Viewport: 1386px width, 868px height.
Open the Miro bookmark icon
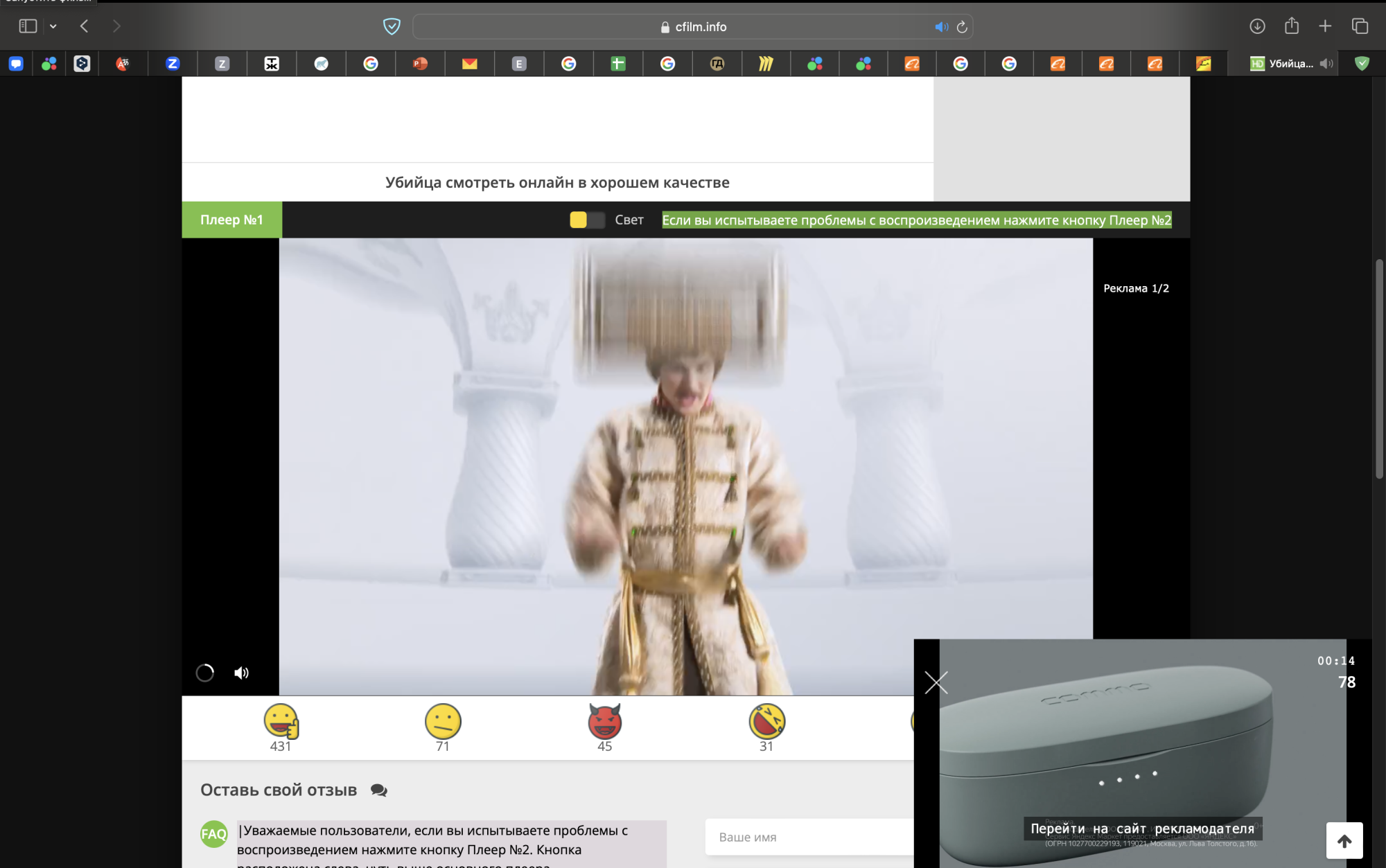pos(765,63)
